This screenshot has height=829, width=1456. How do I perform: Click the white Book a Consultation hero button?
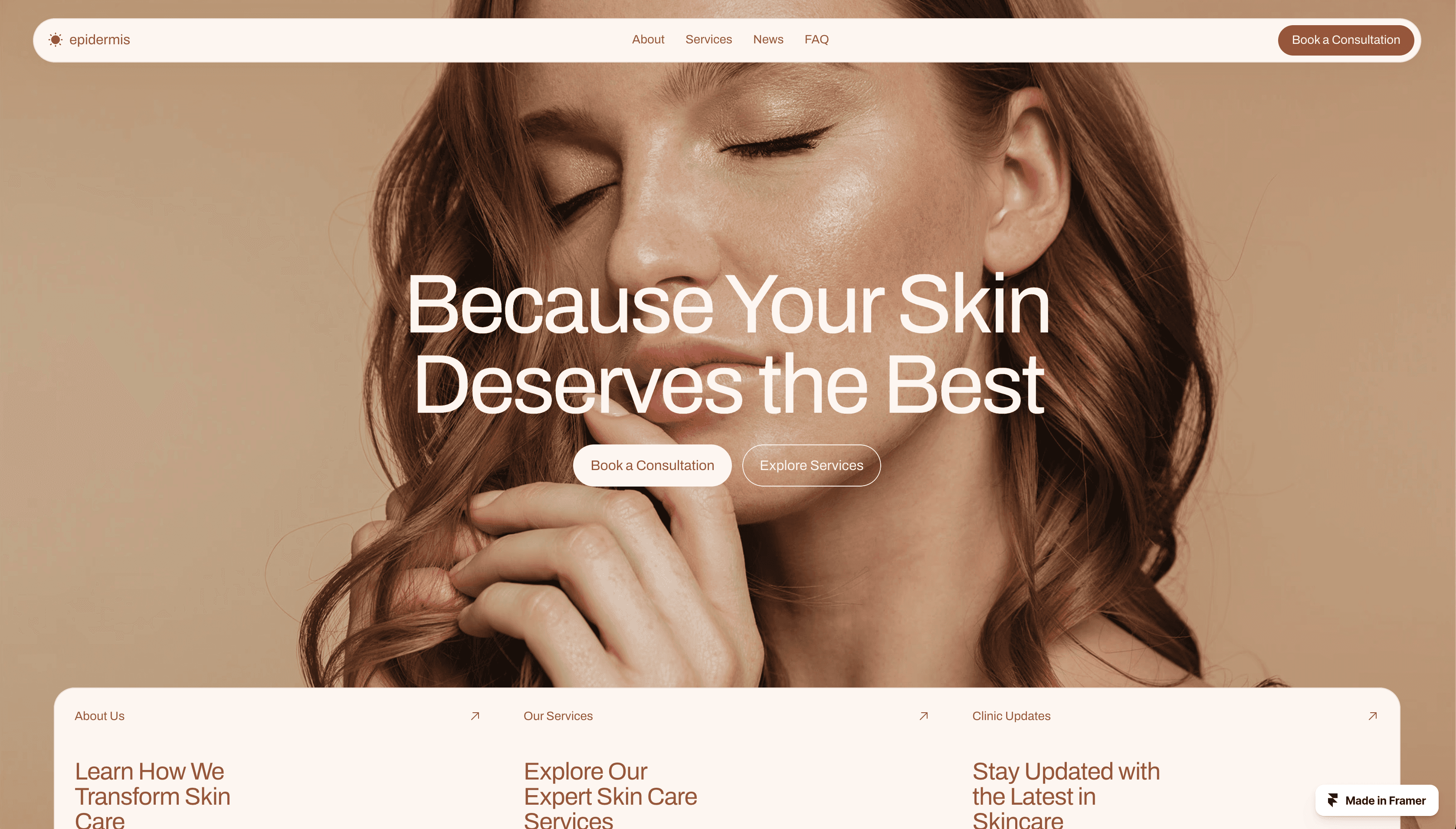[x=652, y=465]
